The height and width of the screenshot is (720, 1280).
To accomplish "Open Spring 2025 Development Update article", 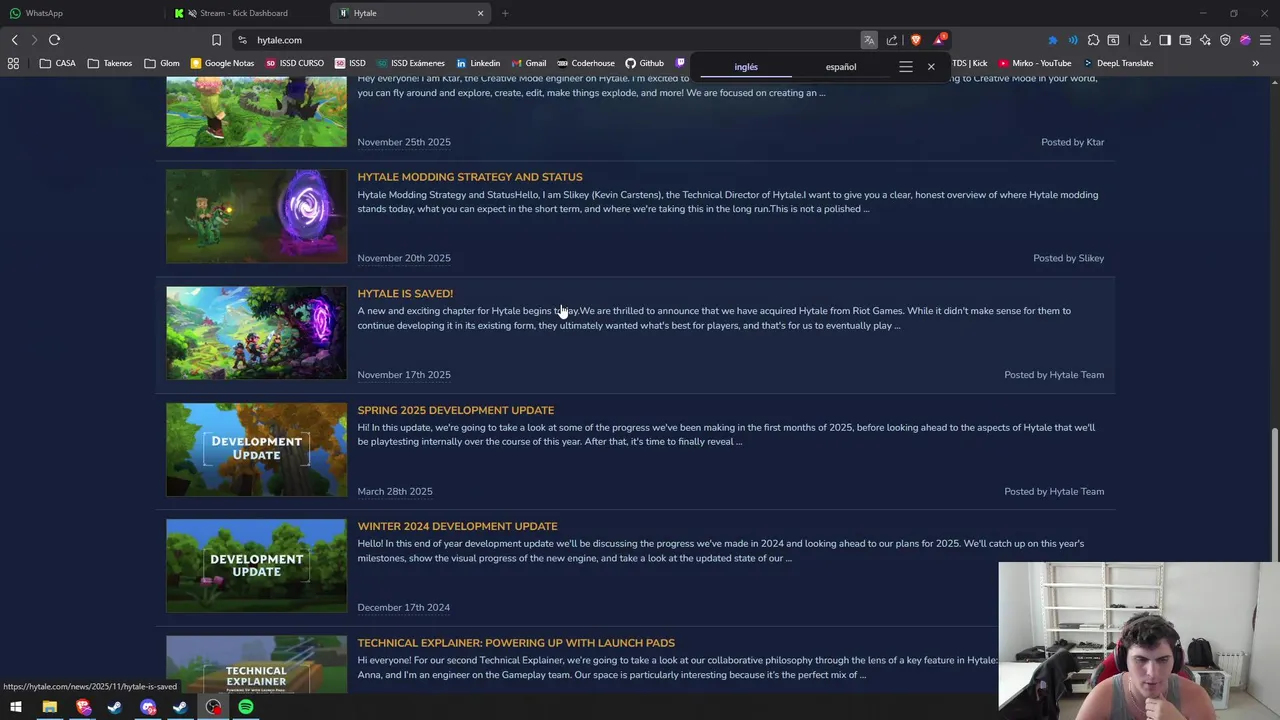I will [456, 410].
